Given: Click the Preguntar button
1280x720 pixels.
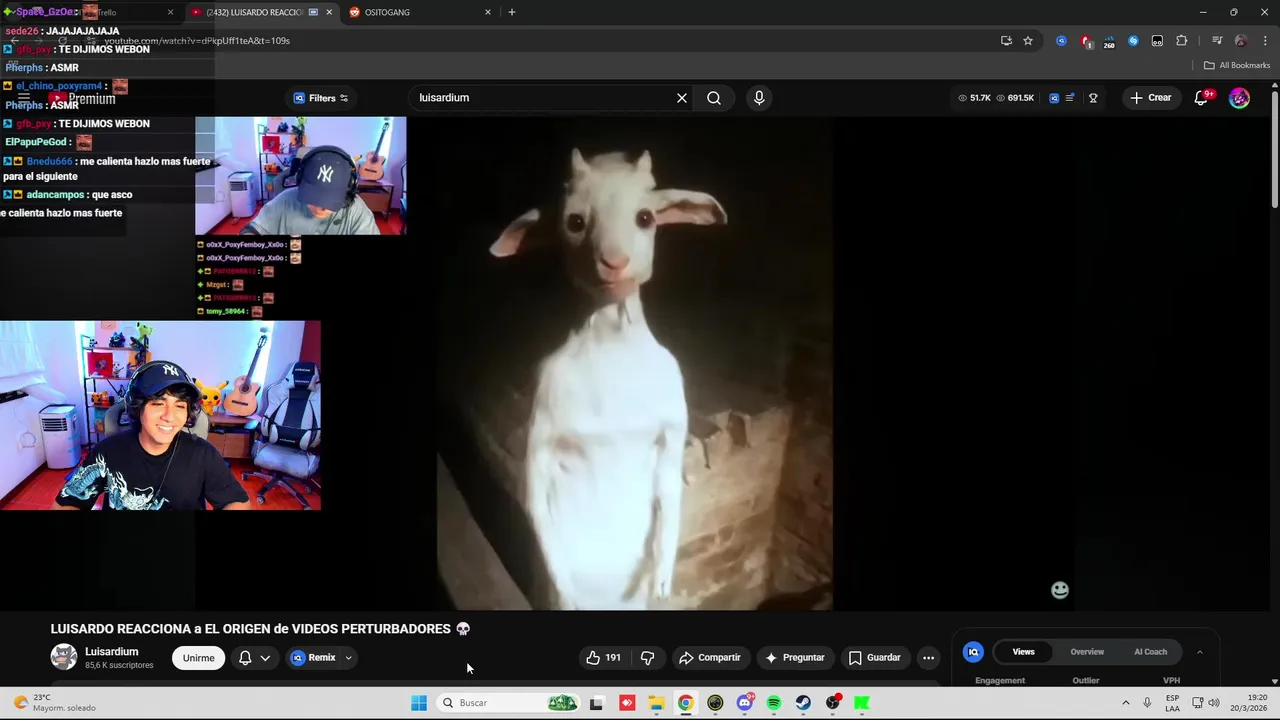Looking at the screenshot, I should coord(795,658).
